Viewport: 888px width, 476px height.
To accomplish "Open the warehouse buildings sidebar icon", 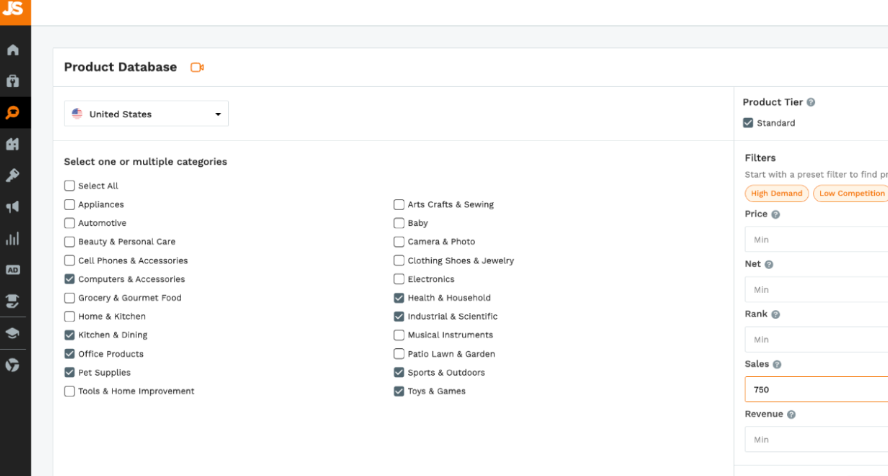I will 12,144.
